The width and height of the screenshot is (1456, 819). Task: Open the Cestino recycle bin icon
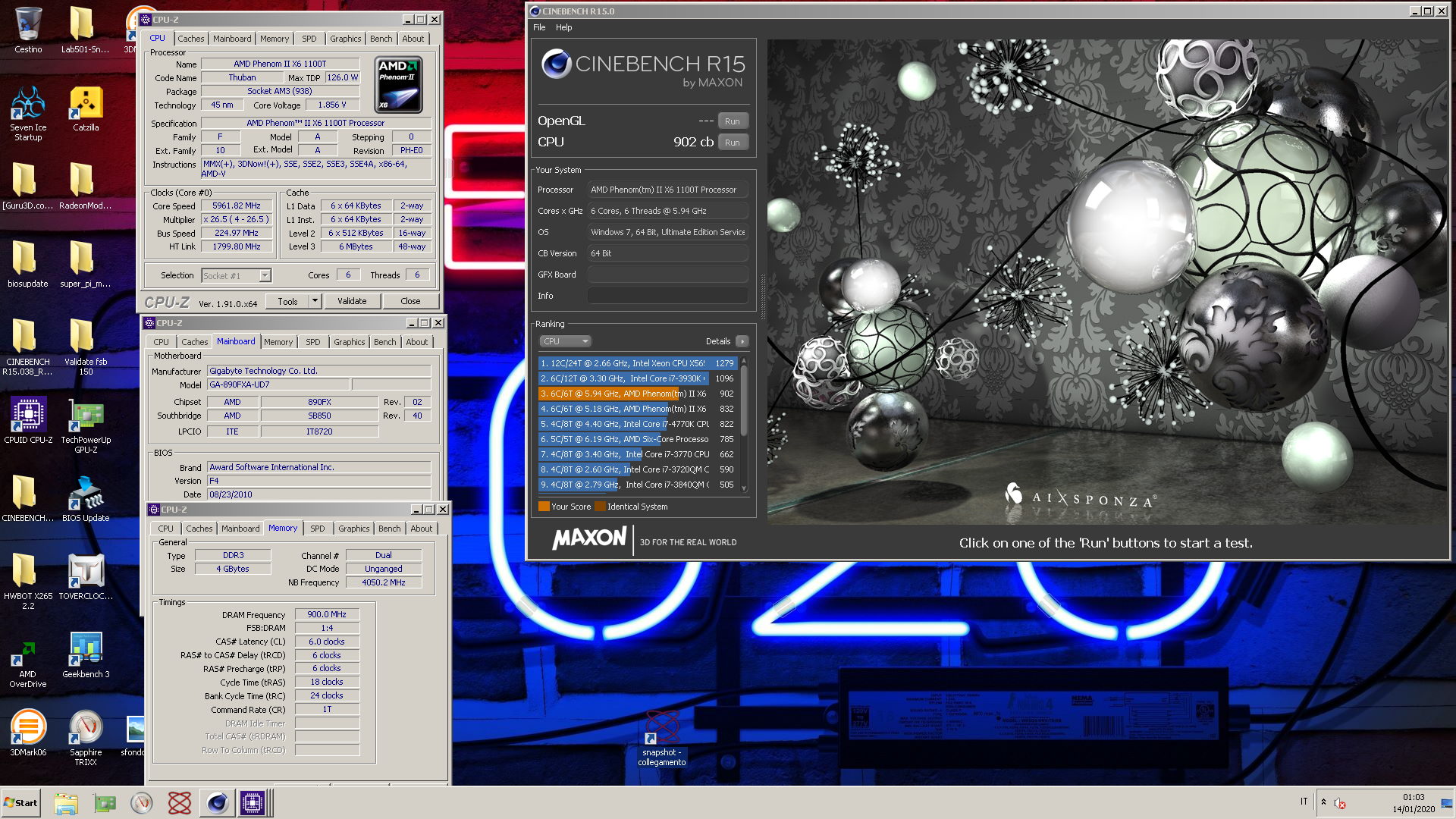pyautogui.click(x=28, y=30)
